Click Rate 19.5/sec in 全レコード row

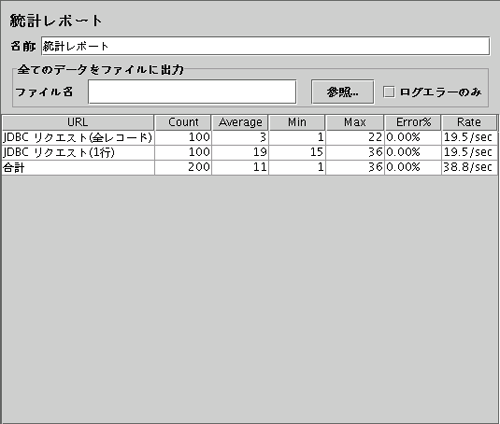468,137
